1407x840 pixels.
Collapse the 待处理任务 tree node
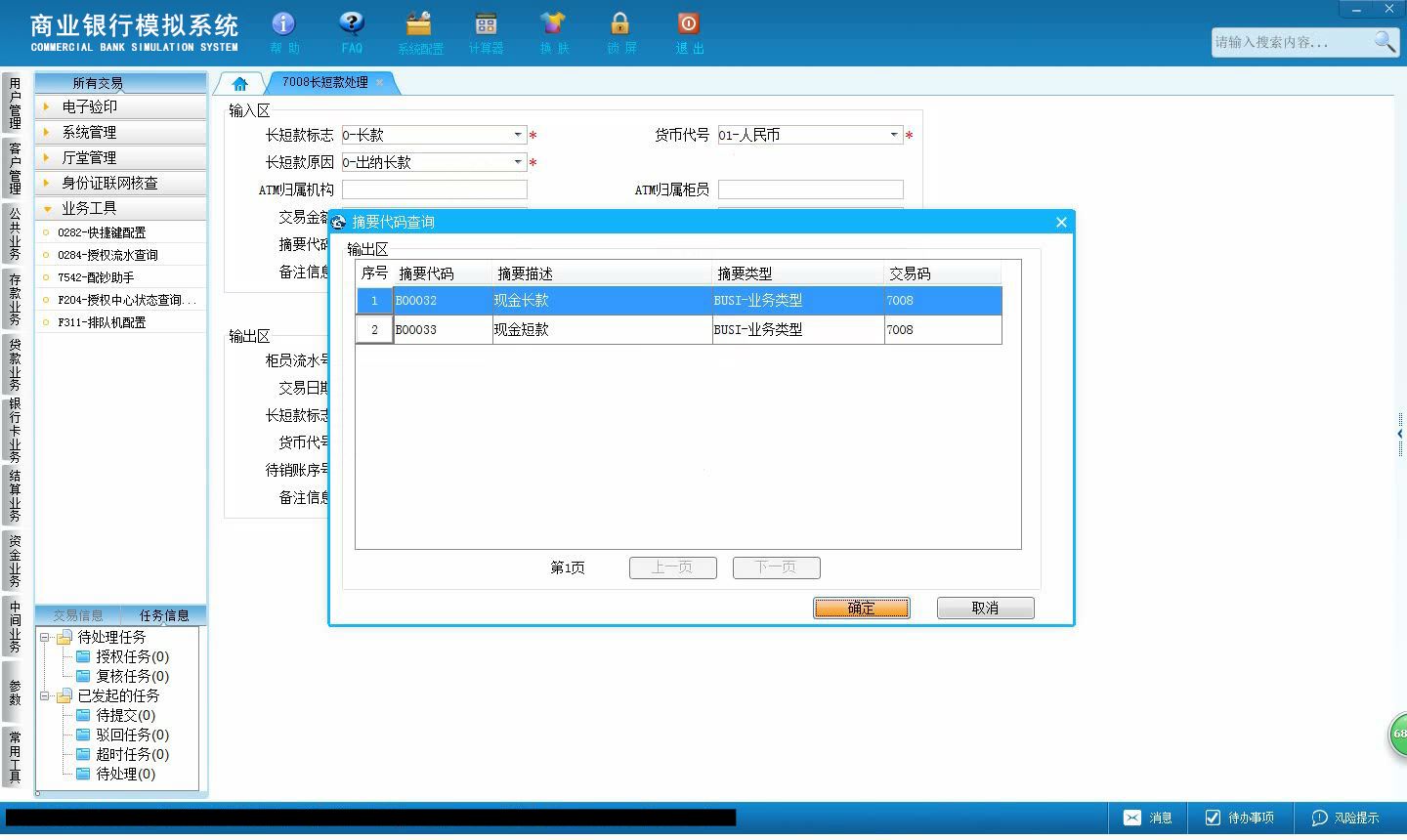click(44, 637)
